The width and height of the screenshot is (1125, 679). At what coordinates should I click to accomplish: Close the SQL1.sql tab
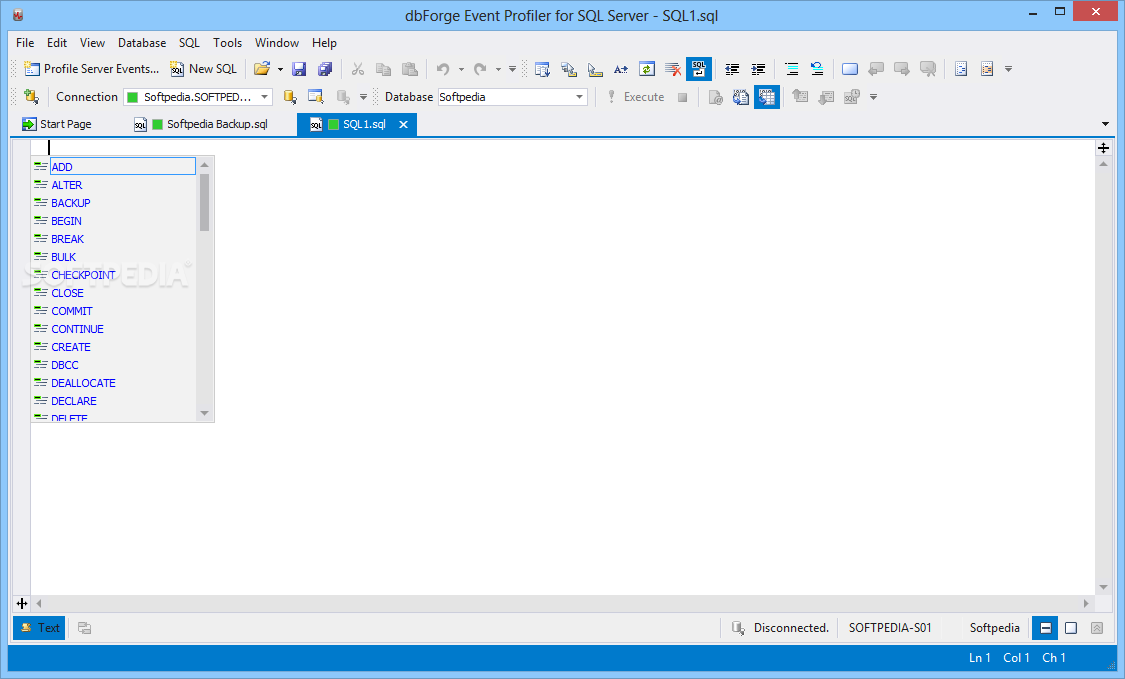tap(403, 125)
